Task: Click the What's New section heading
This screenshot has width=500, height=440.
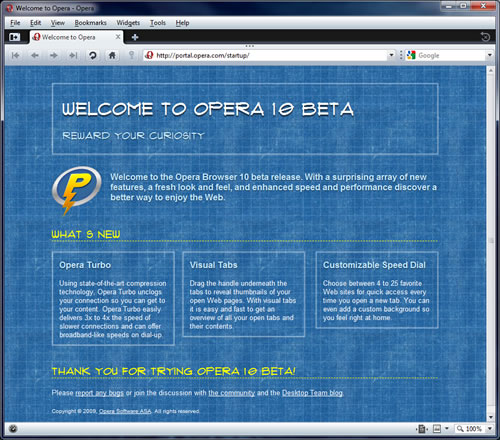Action: pos(86,234)
